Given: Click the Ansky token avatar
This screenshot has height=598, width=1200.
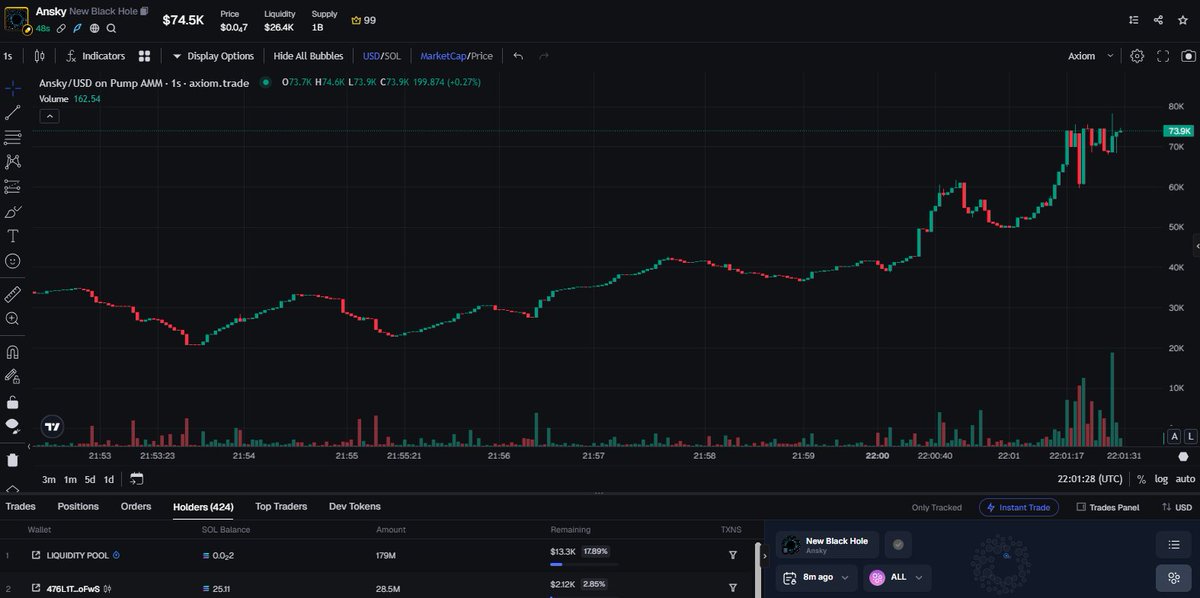Looking at the screenshot, I should 17,19.
